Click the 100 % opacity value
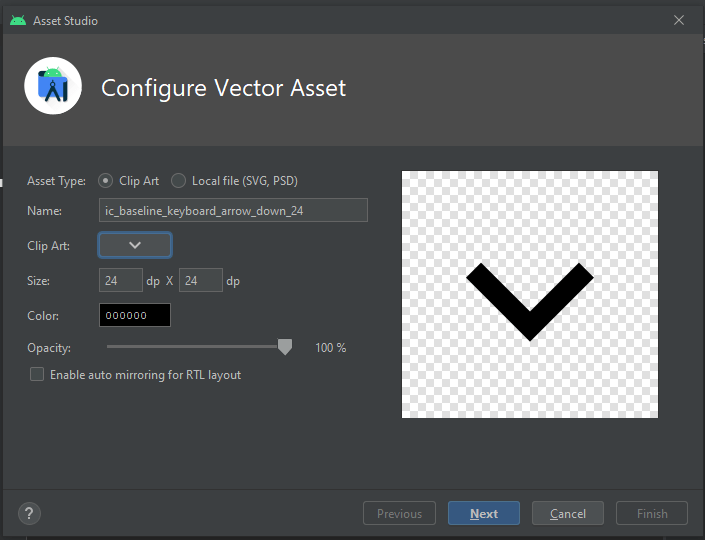 (x=330, y=348)
